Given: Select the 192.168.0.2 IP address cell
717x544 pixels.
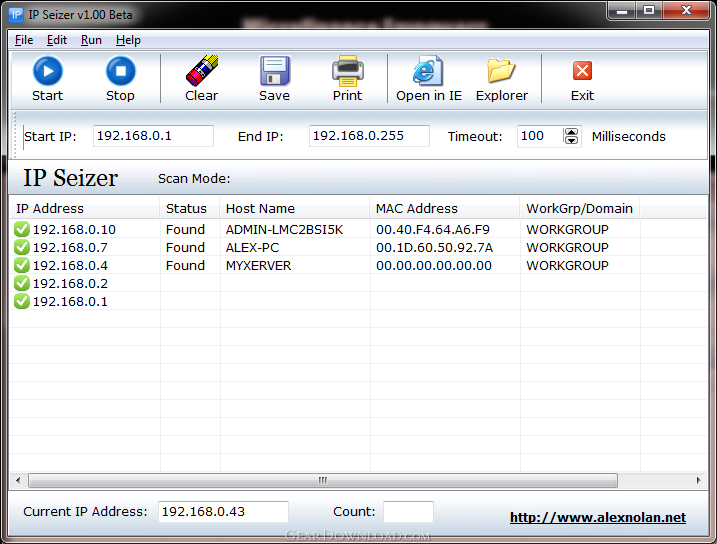Looking at the screenshot, I should click(70, 283).
